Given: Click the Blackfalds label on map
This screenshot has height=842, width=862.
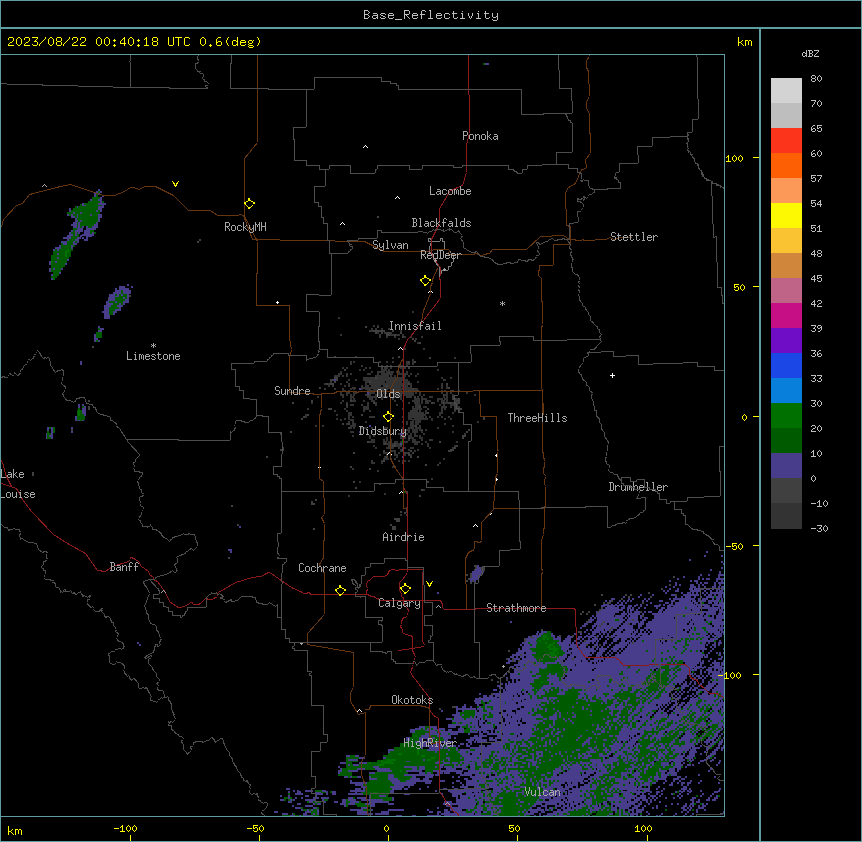Looking at the screenshot, I should tap(441, 223).
